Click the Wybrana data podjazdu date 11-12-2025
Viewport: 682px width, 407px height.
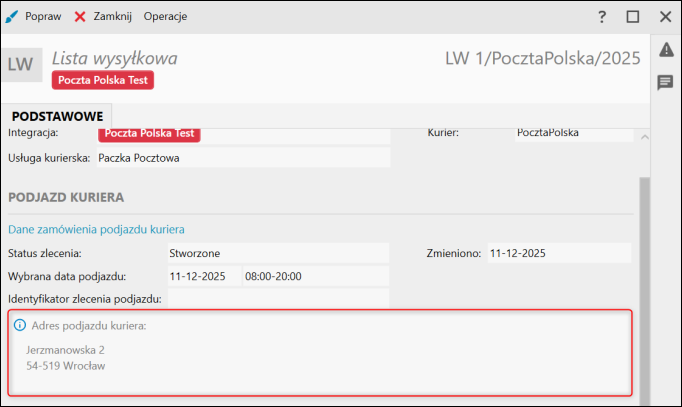tap(204, 276)
